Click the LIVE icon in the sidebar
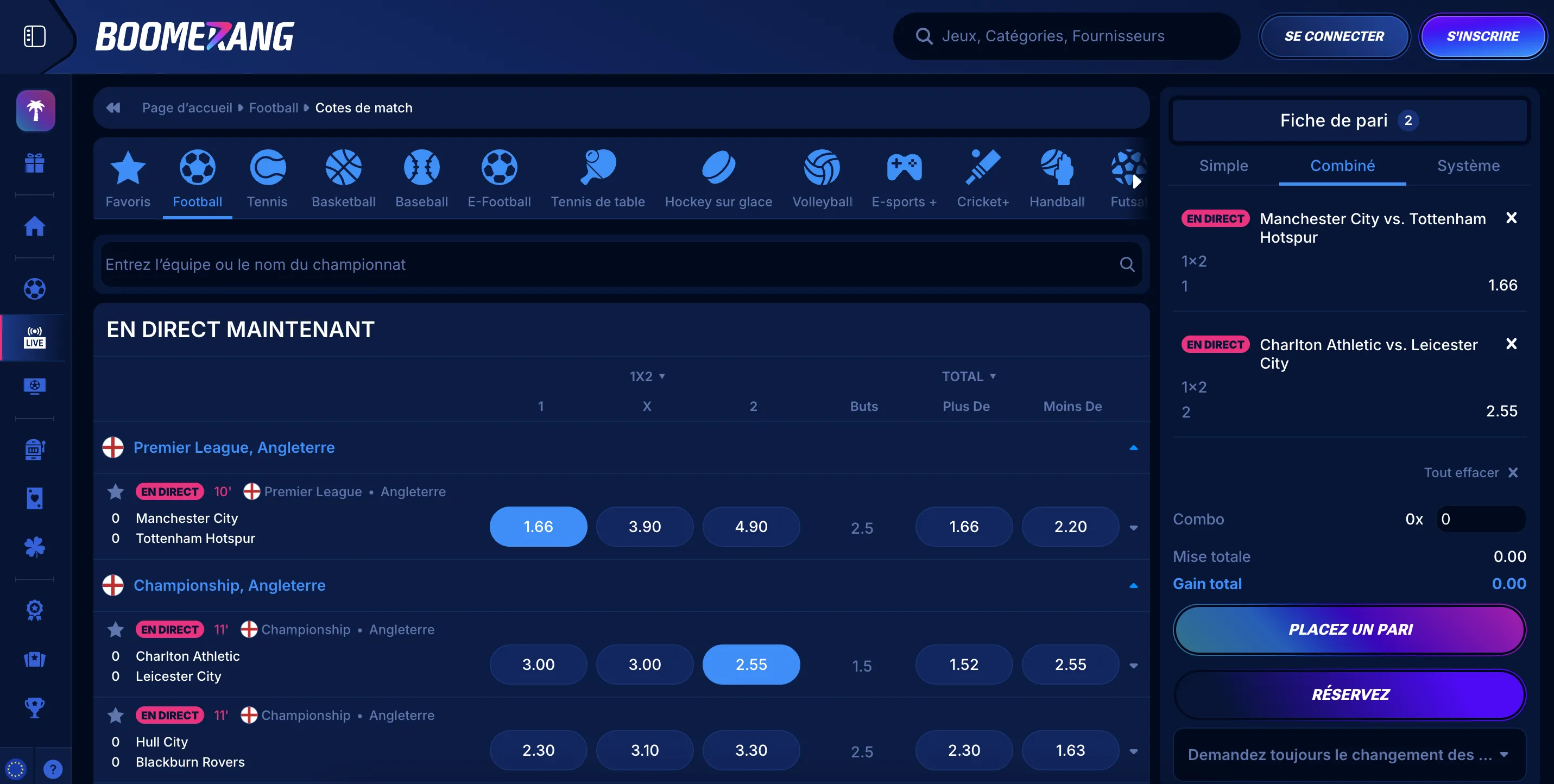Image resolution: width=1554 pixels, height=784 pixels. 34,337
